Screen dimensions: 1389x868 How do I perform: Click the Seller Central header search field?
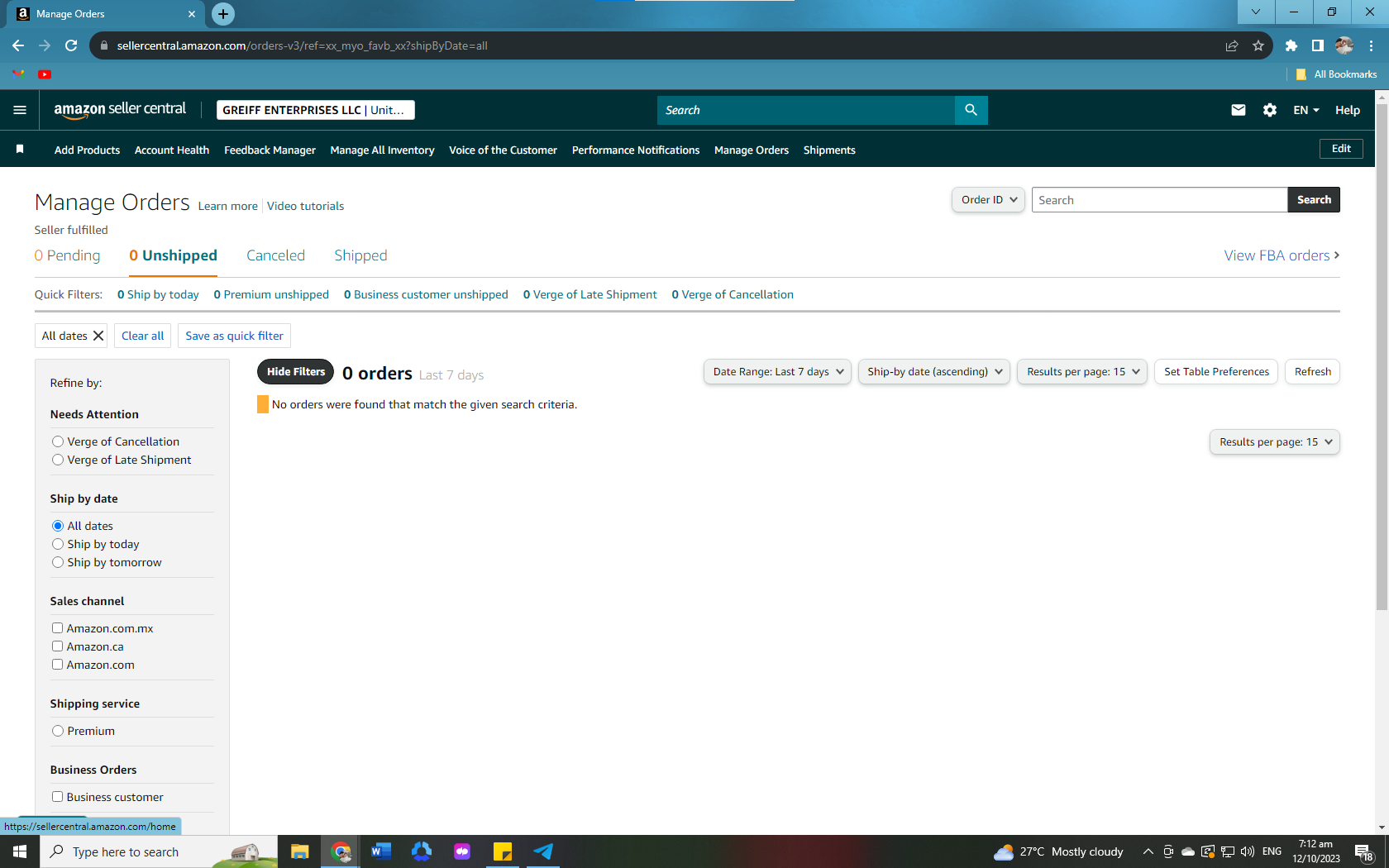point(806,110)
